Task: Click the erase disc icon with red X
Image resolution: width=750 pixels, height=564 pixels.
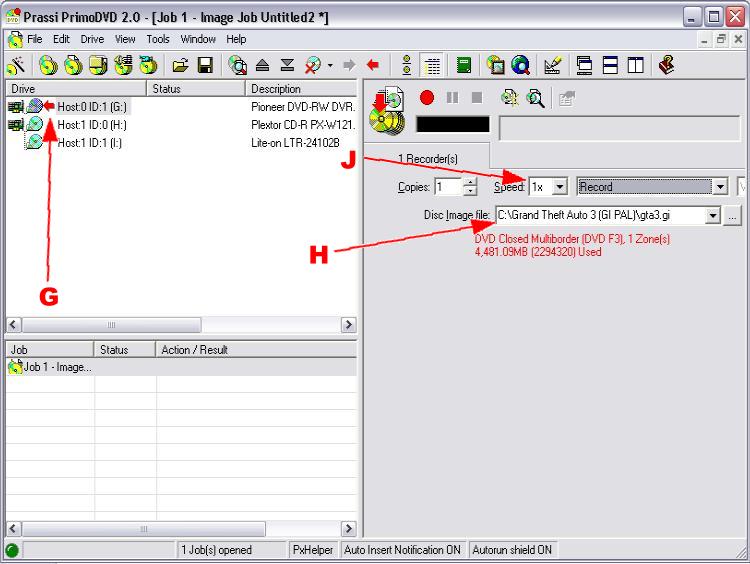Action: coord(313,65)
